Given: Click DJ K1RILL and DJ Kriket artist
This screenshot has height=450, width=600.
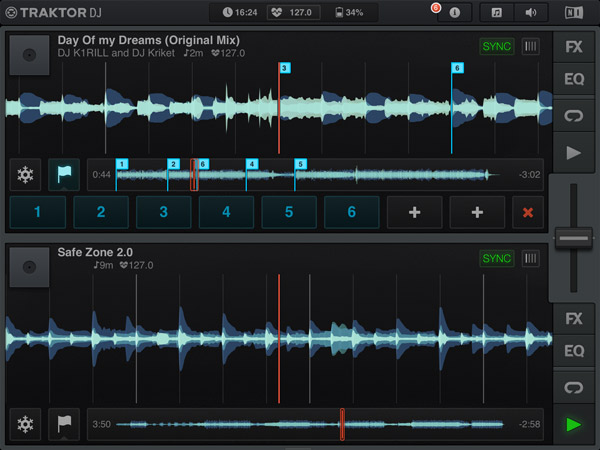Looking at the screenshot, I should (116, 53).
